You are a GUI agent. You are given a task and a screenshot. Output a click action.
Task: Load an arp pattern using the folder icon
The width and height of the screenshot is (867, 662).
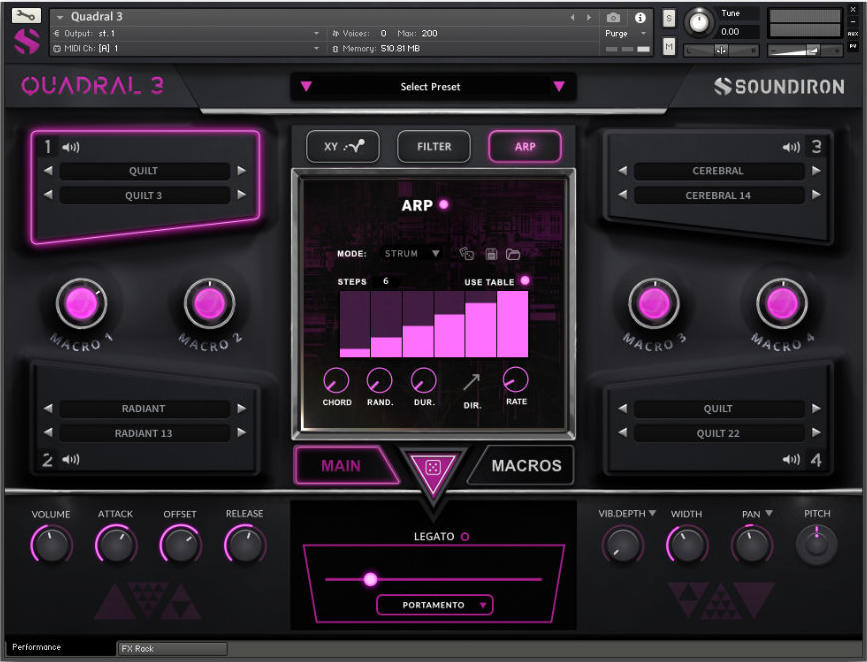[514, 254]
